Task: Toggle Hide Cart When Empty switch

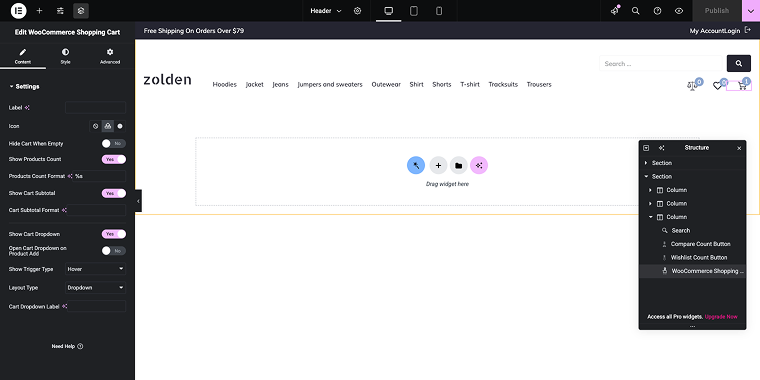Action: 114,143
